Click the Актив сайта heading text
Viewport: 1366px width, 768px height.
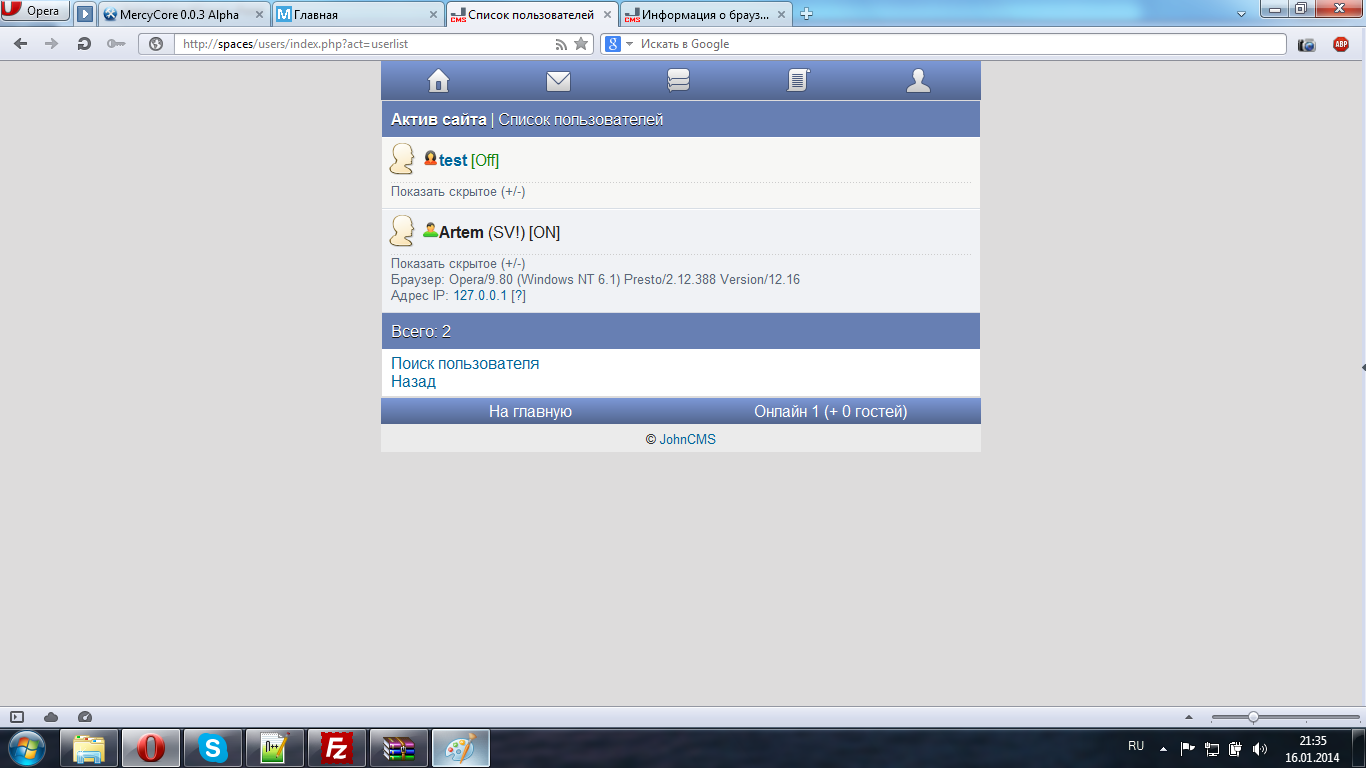[439, 119]
